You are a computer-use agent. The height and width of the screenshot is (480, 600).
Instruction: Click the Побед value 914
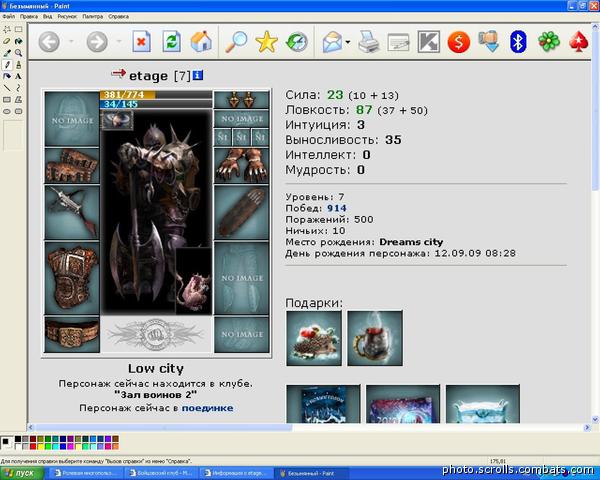(x=337, y=208)
